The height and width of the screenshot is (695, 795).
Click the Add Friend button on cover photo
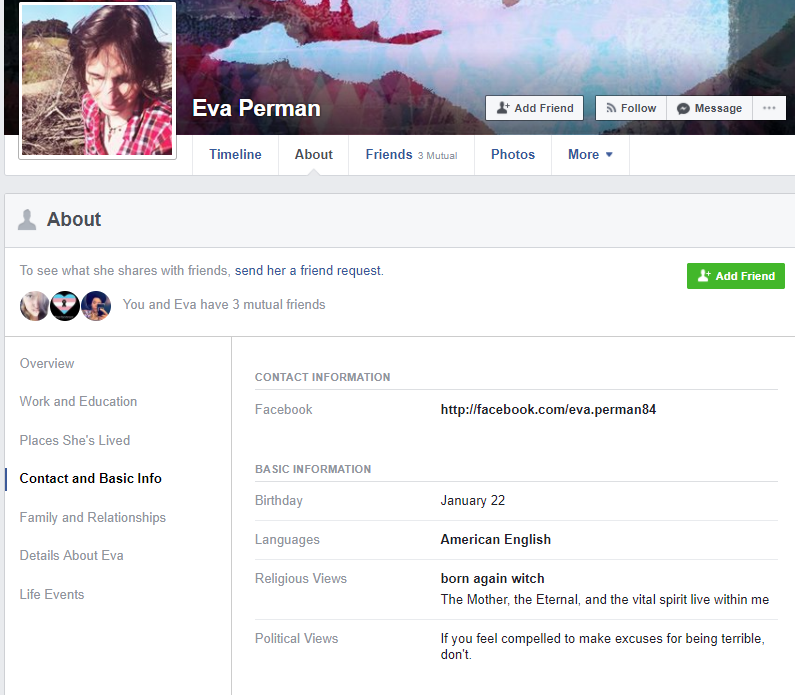(x=534, y=108)
